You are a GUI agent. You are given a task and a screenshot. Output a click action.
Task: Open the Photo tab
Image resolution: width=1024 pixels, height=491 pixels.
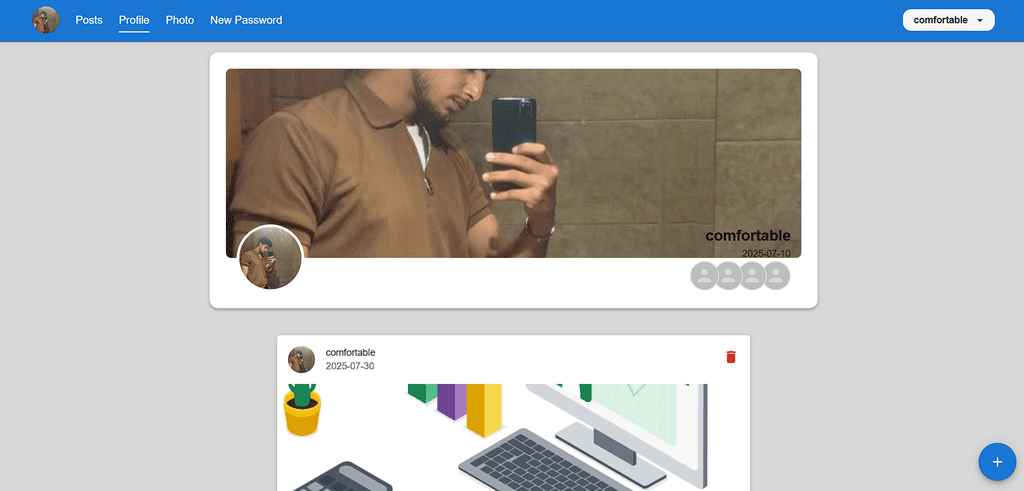(x=180, y=20)
